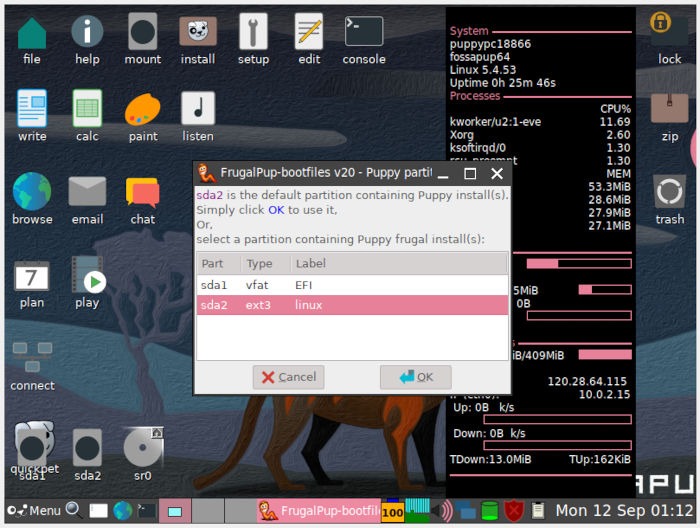Switch to the first pink desktop pager
This screenshot has width=700, height=528.
click(175, 511)
